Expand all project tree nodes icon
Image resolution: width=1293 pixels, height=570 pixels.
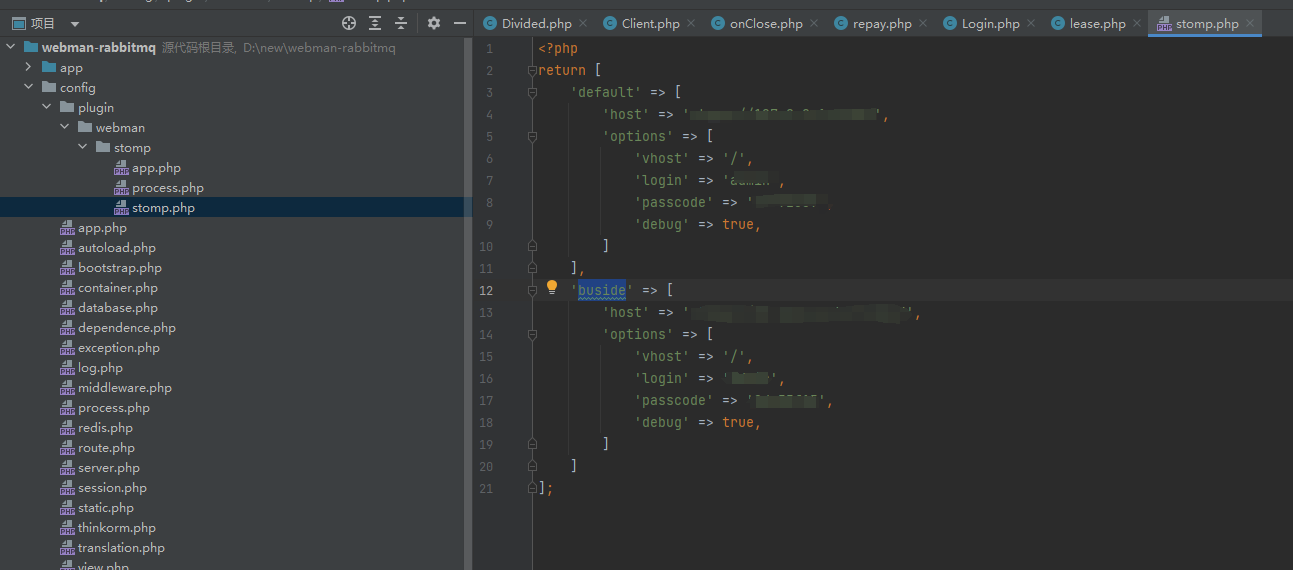point(375,23)
